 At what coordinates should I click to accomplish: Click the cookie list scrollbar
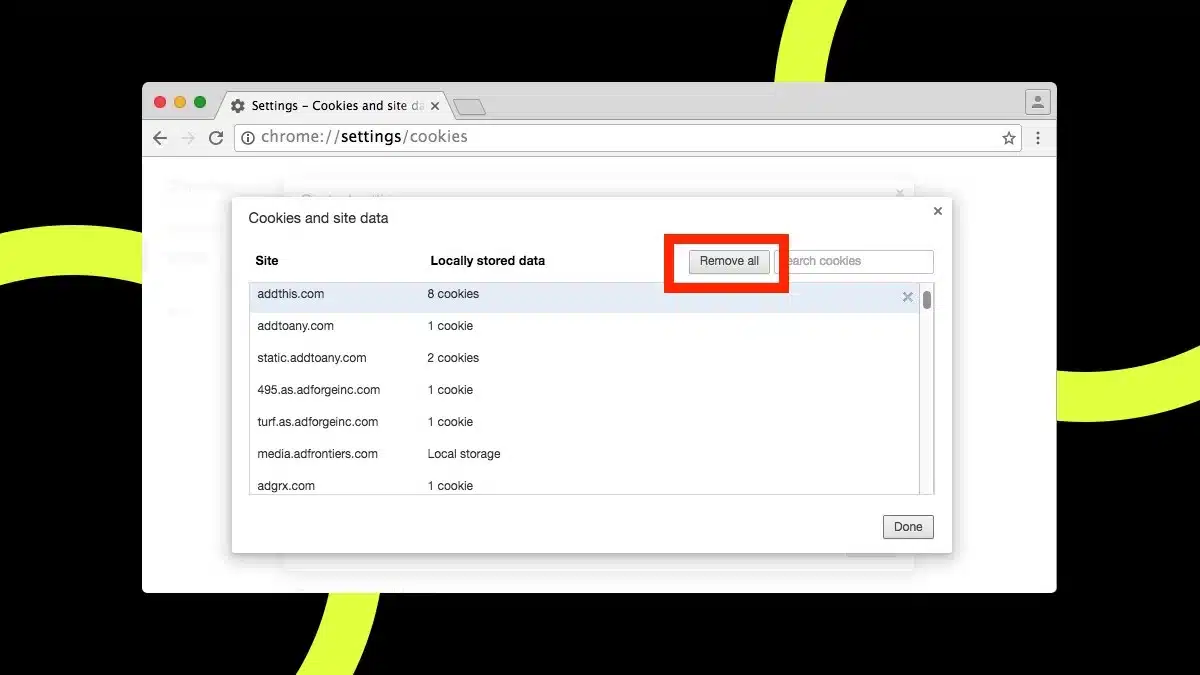[x=928, y=300]
